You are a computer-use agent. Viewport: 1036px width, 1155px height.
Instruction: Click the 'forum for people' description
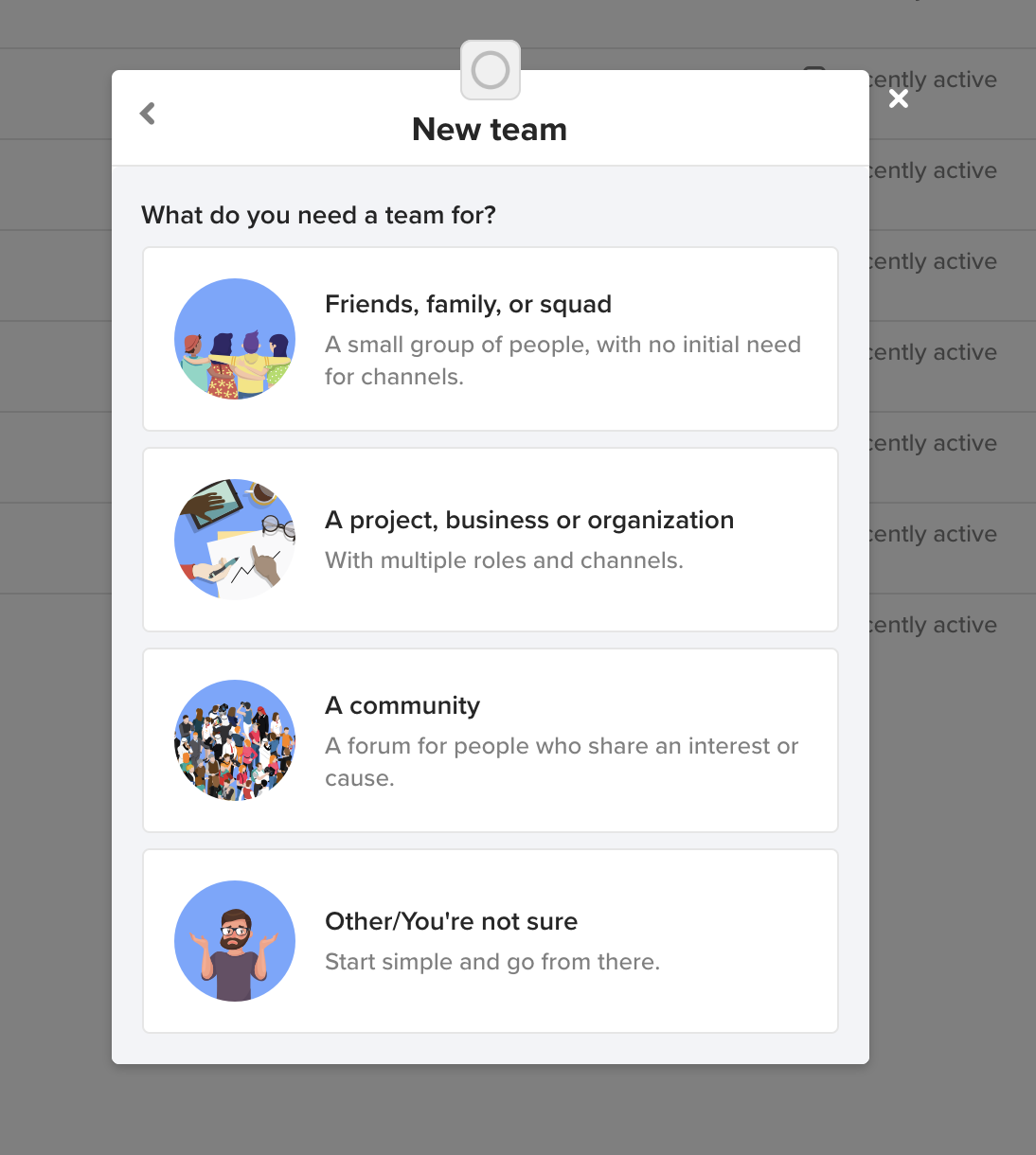pos(562,762)
